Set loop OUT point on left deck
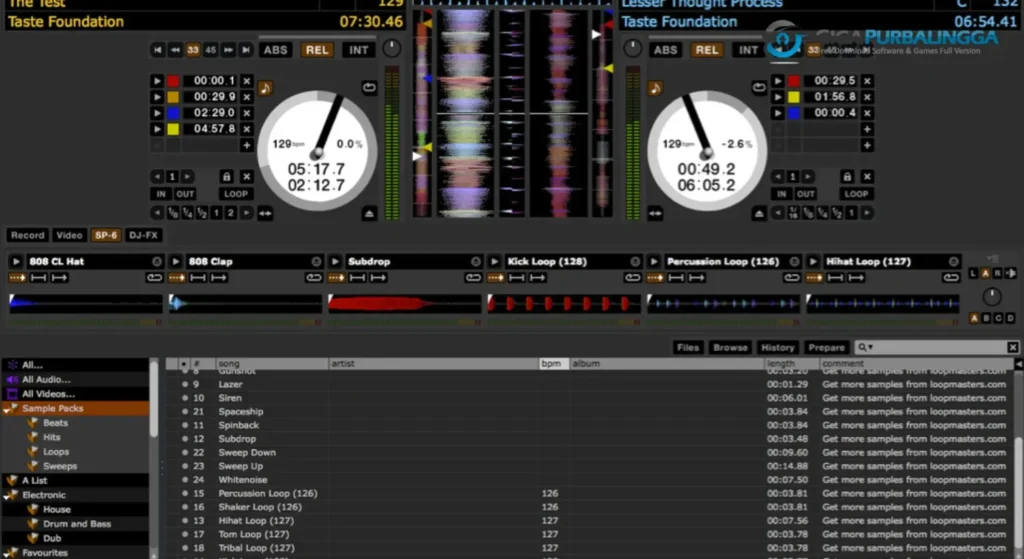The image size is (1024, 559). (x=185, y=194)
